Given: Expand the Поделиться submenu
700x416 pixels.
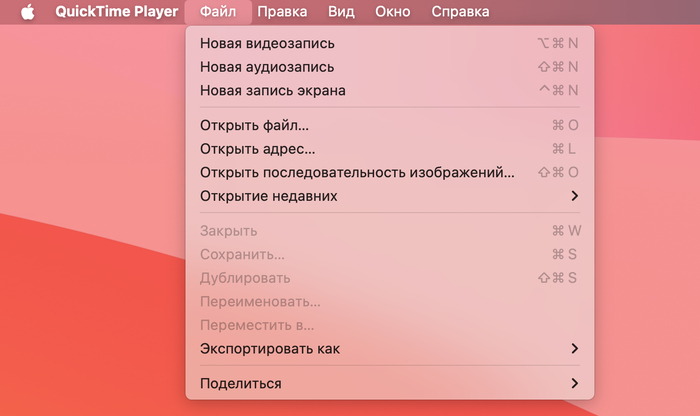Looking at the screenshot, I should tap(240, 383).
